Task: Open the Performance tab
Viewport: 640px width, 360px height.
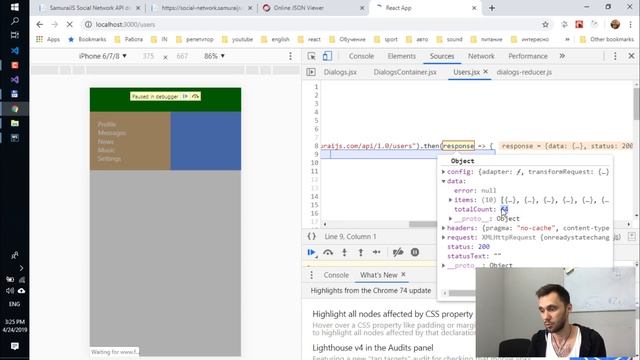Action: (x=528, y=56)
